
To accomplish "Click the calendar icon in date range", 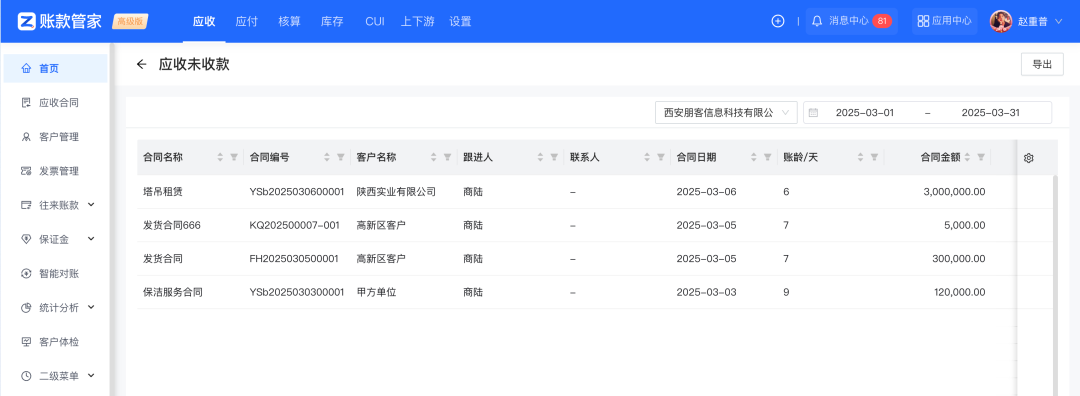I will (x=813, y=113).
